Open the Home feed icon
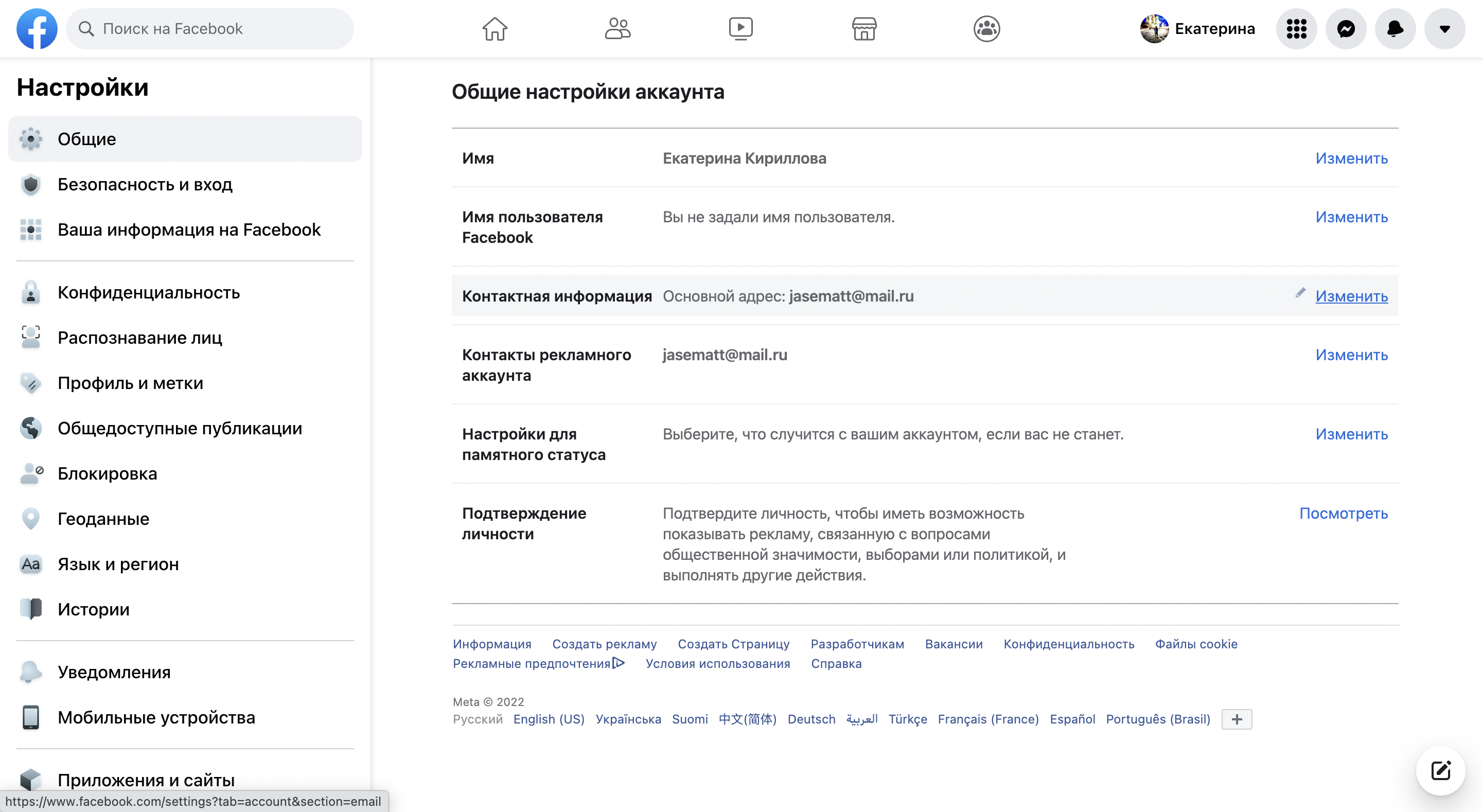 click(x=495, y=29)
